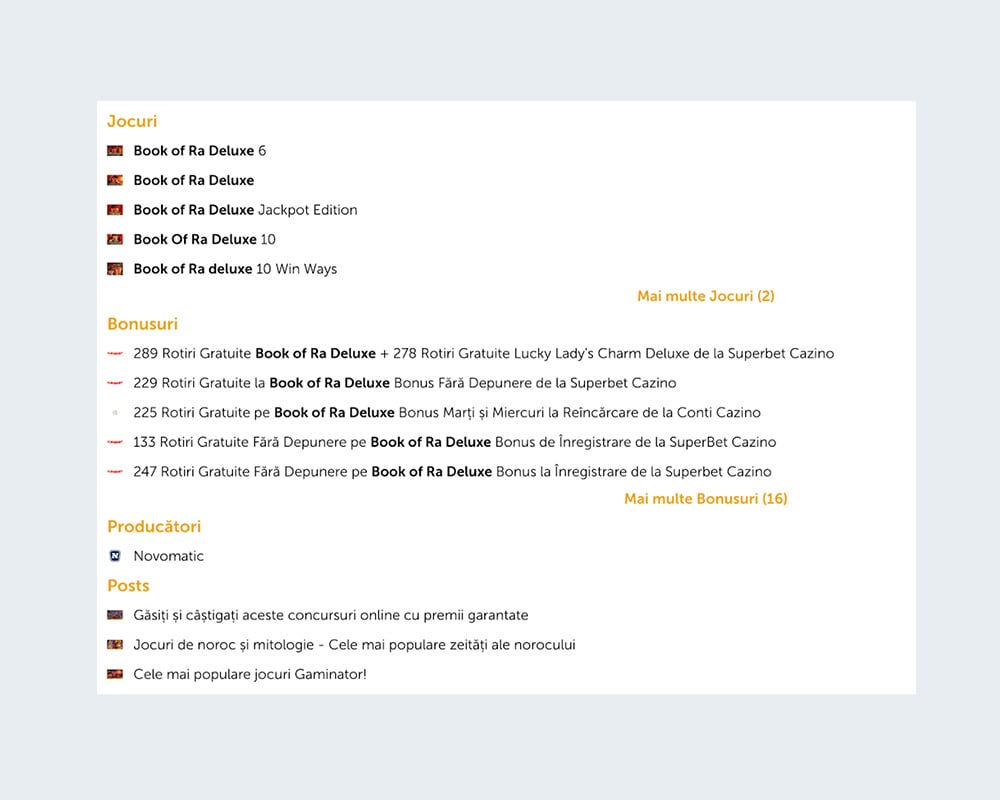
Task: Click the Book Of Ra Deluxe 10 game icon
Action: pyautogui.click(x=115, y=239)
